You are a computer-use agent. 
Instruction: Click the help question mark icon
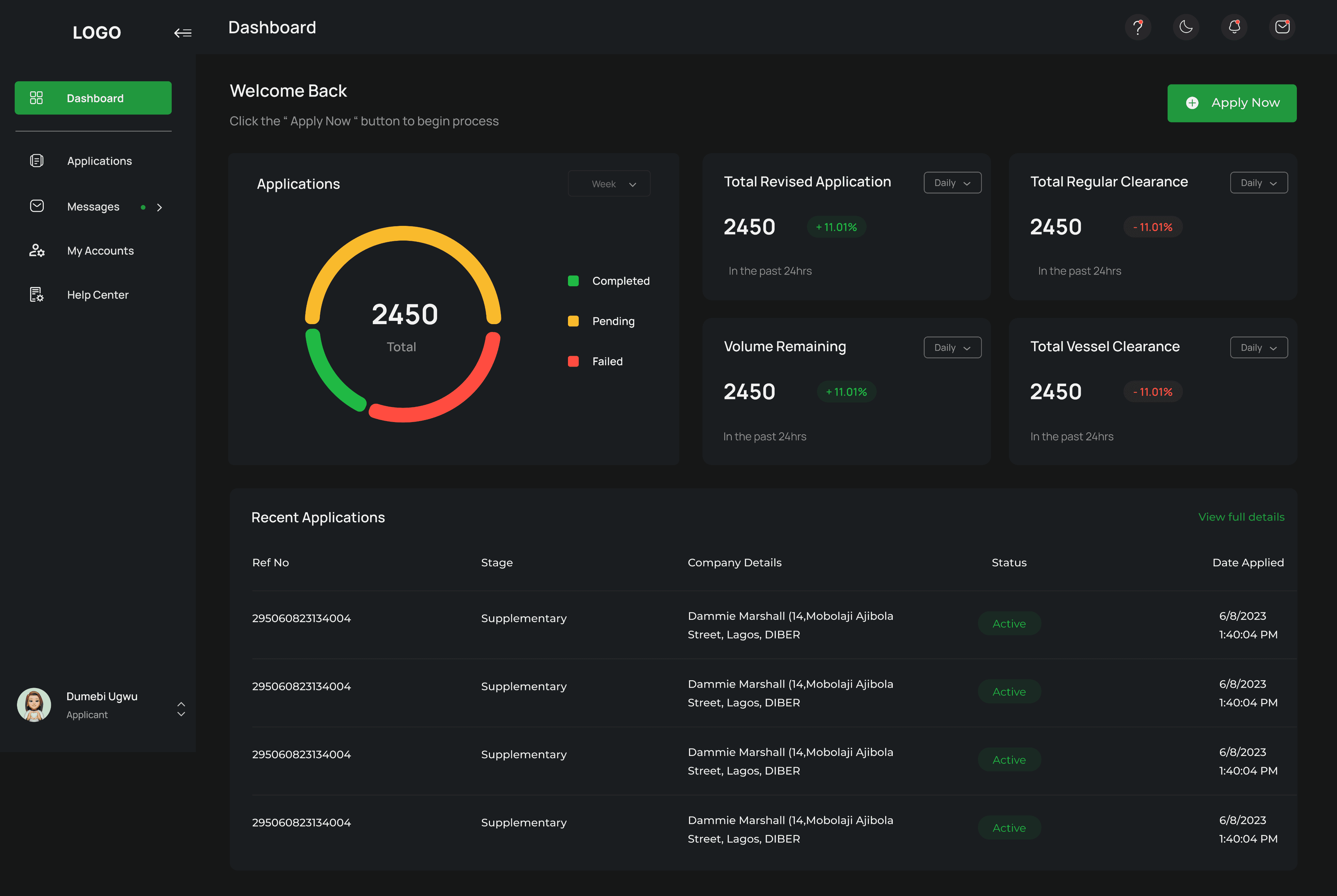[x=1138, y=27]
